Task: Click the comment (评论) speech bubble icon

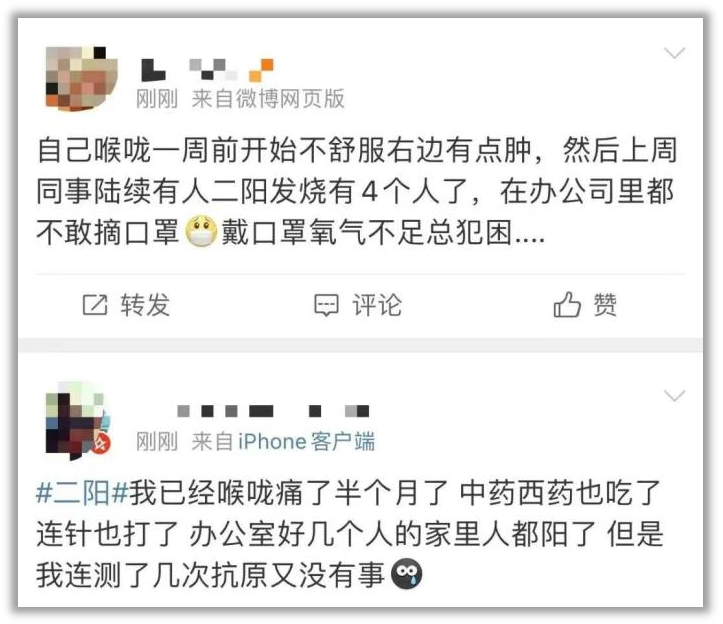Action: pos(326,305)
